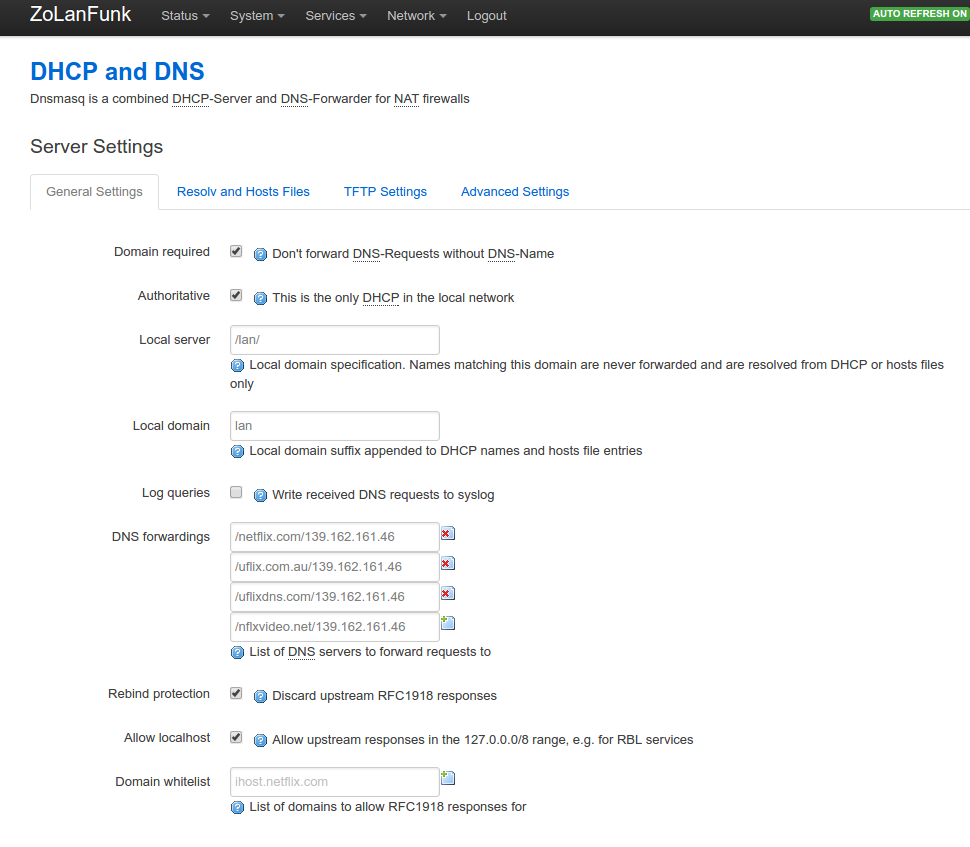This screenshot has width=970, height=847.
Task: Add a new DNS forwarding entry
Action: pyautogui.click(x=448, y=623)
